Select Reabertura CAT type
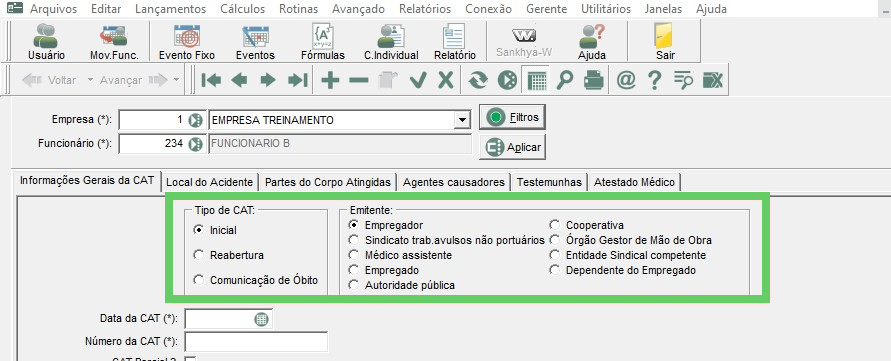The height and width of the screenshot is (361, 891). pyautogui.click(x=228, y=255)
